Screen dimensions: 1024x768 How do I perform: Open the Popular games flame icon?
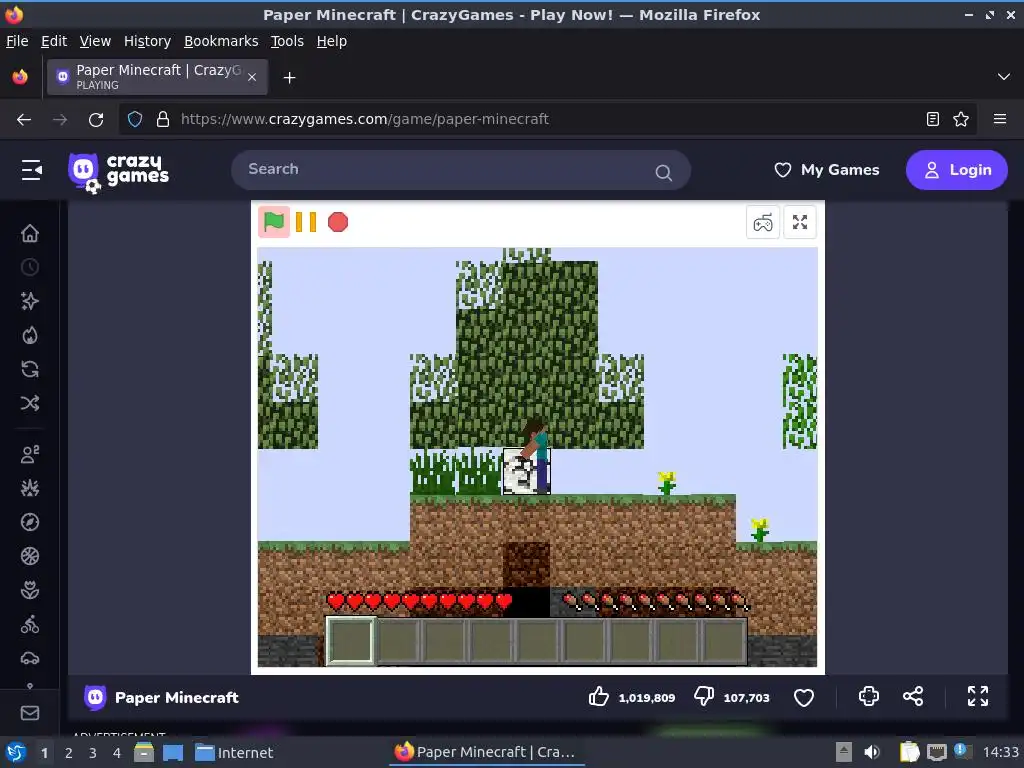click(30, 335)
